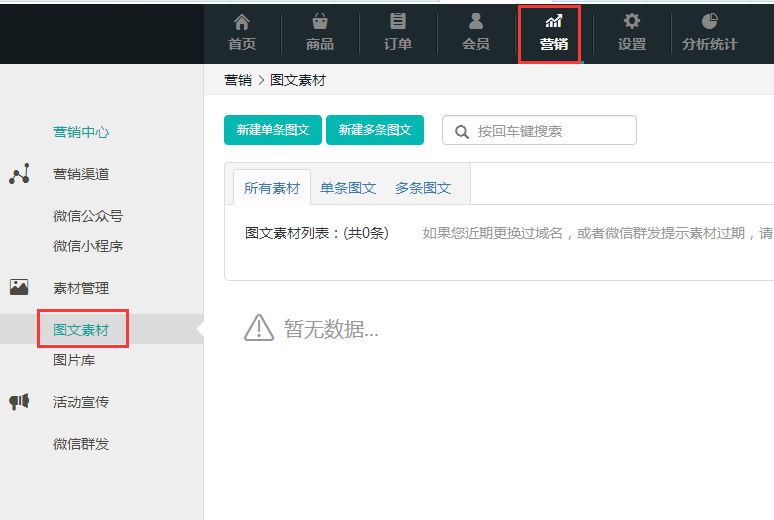Select the 所有素材 tab

point(271,188)
